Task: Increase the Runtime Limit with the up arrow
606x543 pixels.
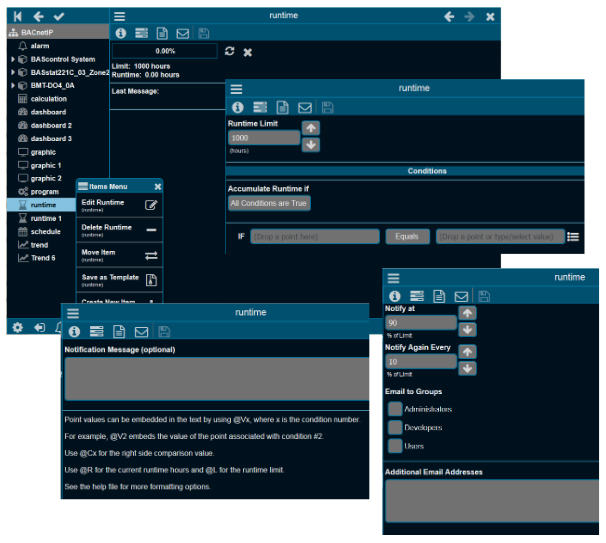Action: pyautogui.click(x=311, y=128)
